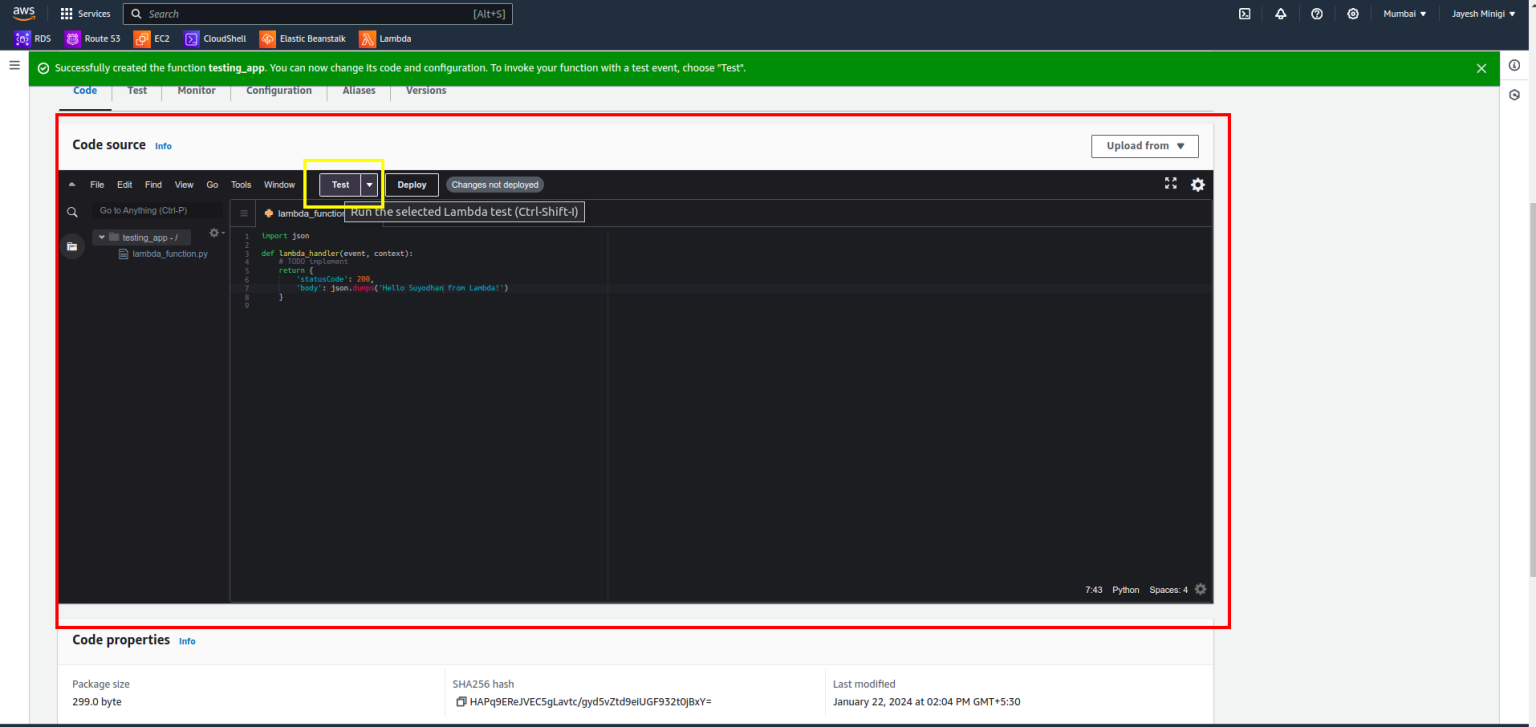Expand the code editor to fullscreen
Viewport: 1536px width, 727px height.
[x=1171, y=184]
